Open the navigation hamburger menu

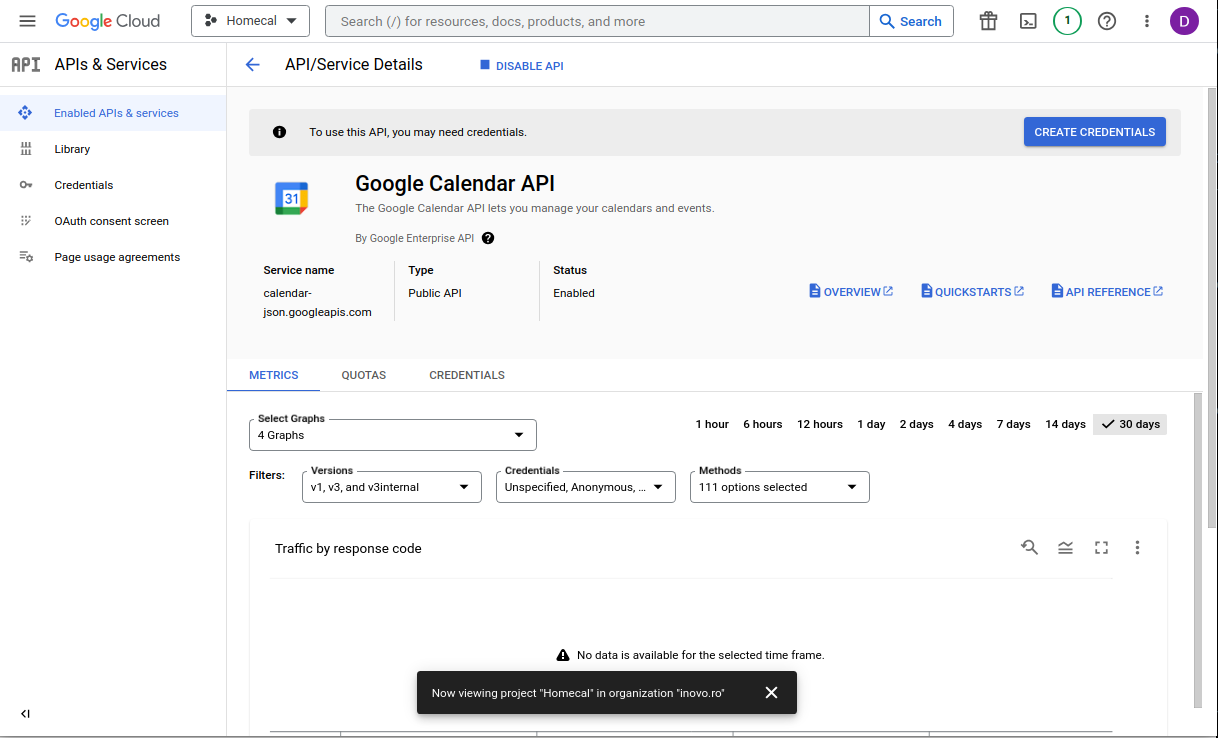coord(27,20)
